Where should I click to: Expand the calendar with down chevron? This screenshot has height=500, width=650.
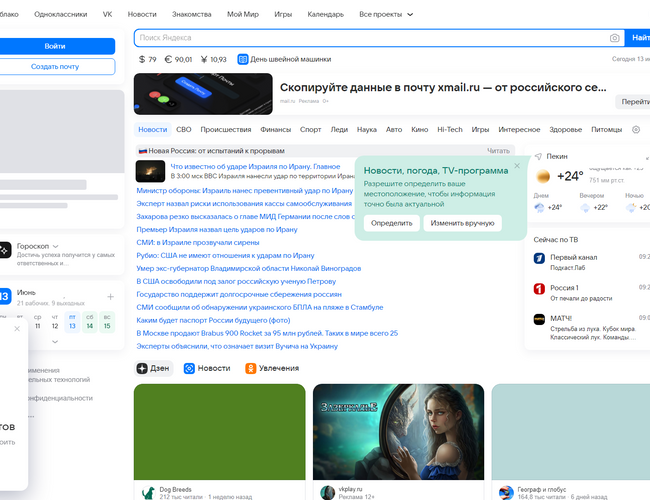coord(54,341)
